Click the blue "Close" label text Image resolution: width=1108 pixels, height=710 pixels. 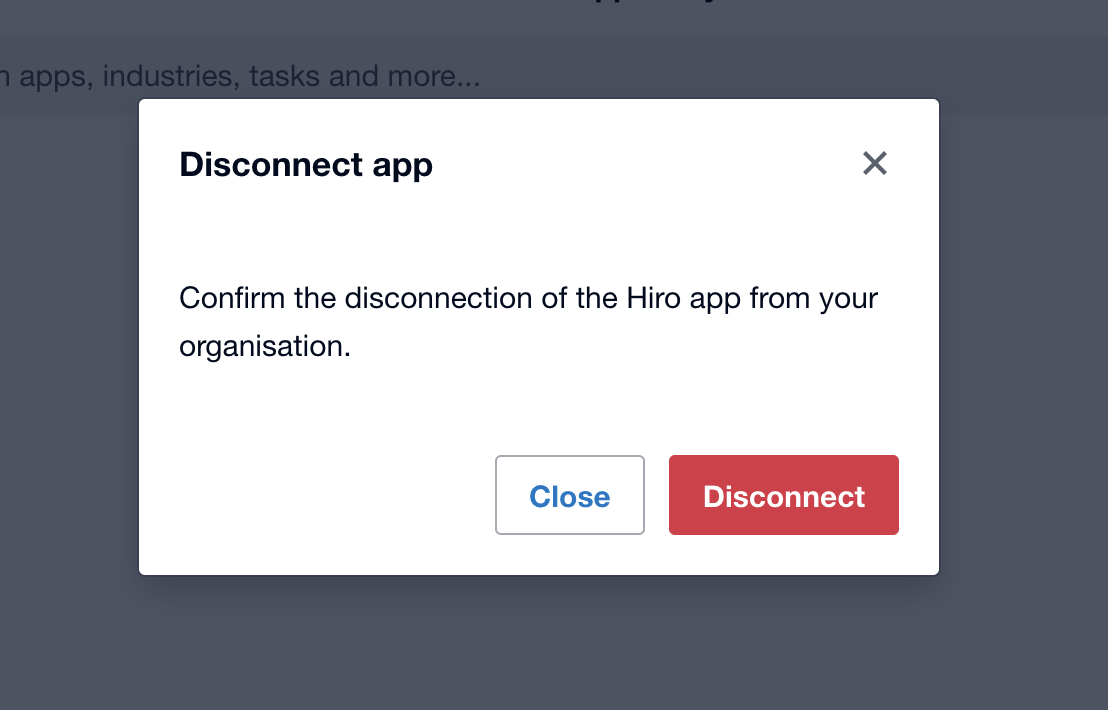pos(570,497)
